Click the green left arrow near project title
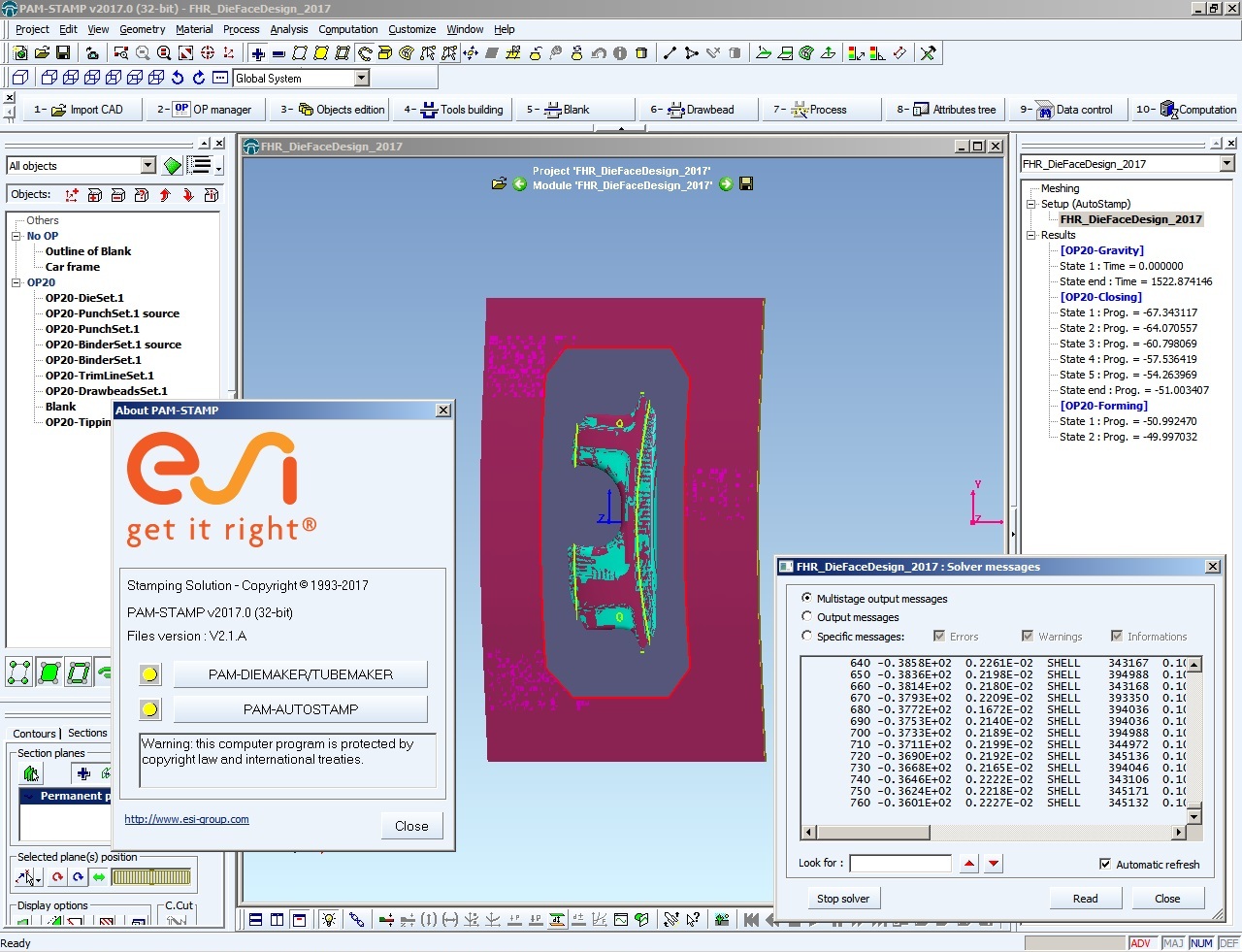 pos(520,183)
